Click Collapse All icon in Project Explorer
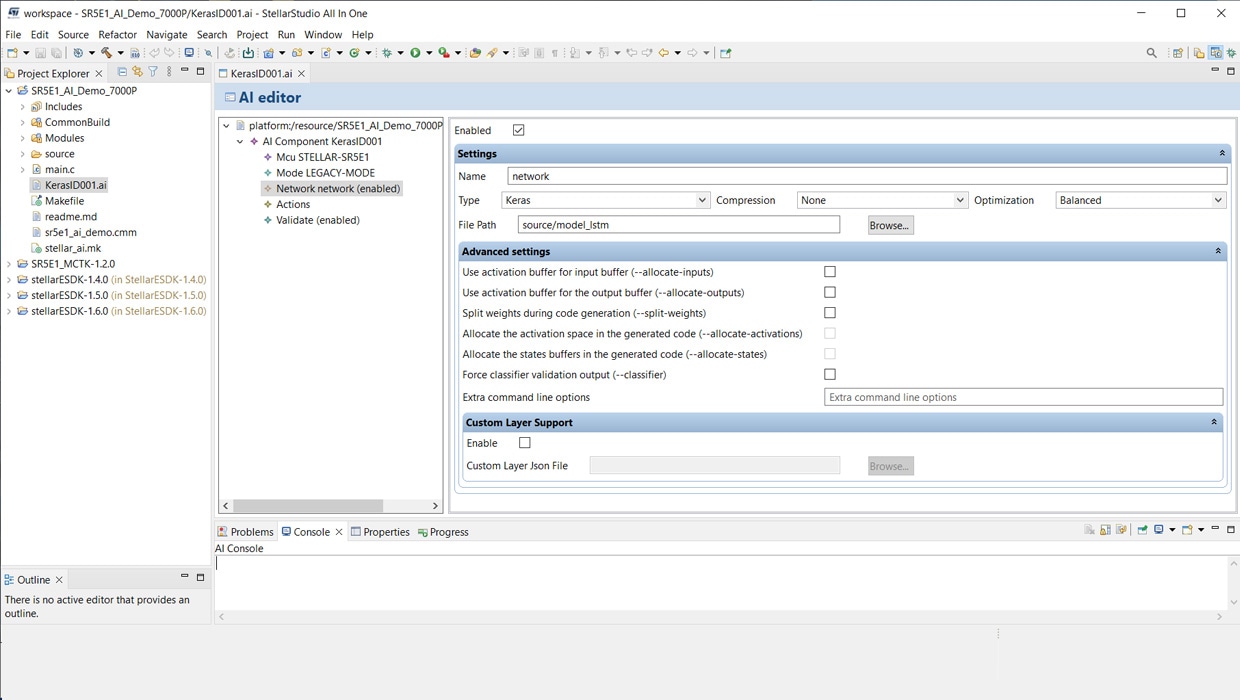1240x700 pixels. coord(122,72)
